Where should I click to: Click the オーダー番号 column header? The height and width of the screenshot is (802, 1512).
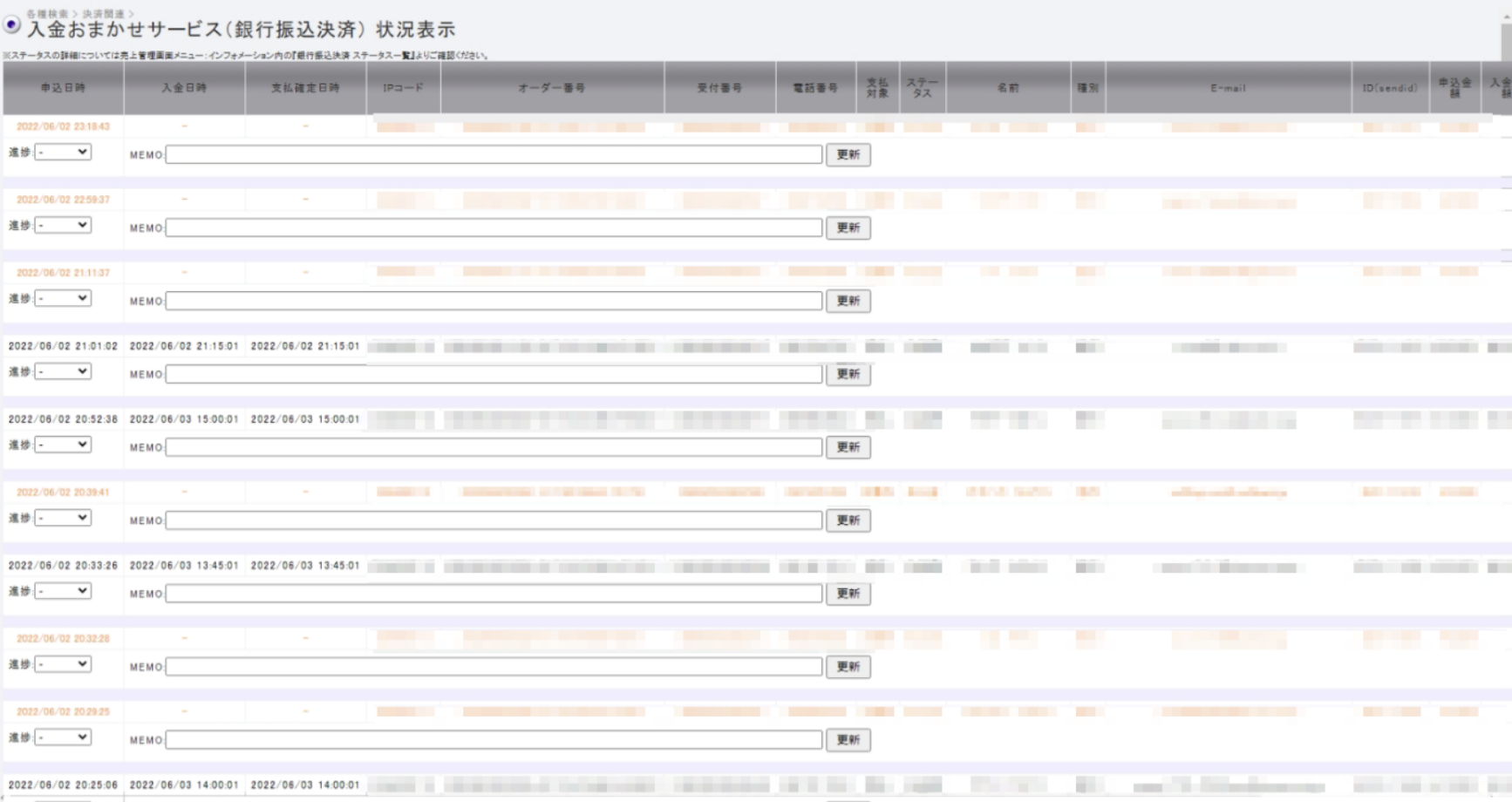552,88
